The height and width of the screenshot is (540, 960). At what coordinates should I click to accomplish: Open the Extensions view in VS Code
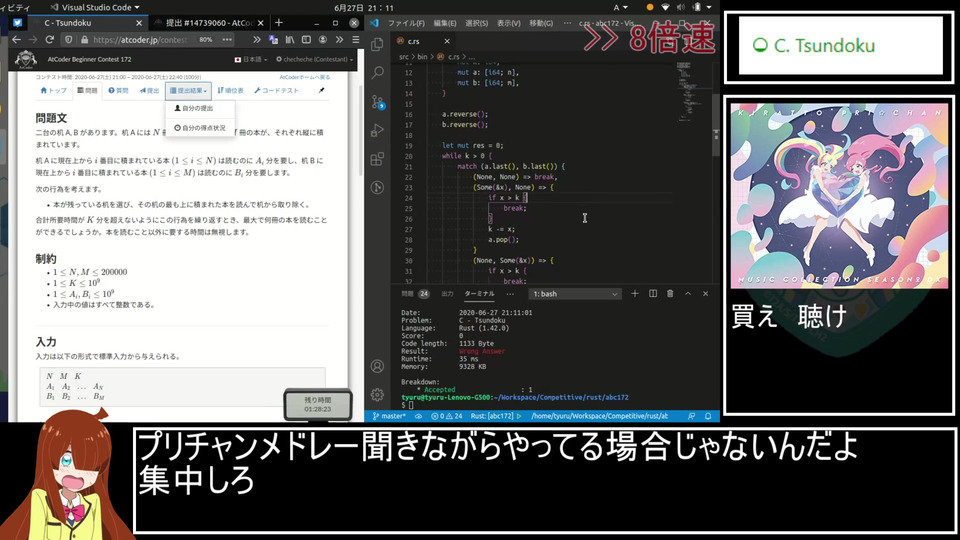[x=377, y=159]
